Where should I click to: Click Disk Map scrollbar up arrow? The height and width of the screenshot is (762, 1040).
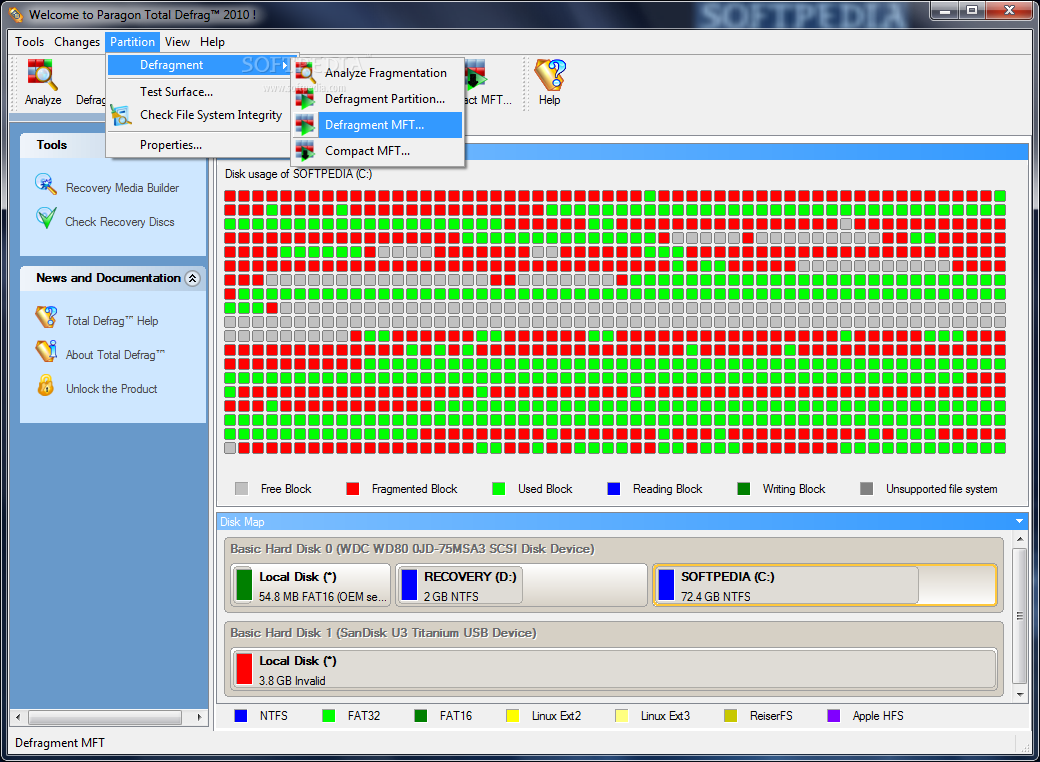(x=1020, y=539)
